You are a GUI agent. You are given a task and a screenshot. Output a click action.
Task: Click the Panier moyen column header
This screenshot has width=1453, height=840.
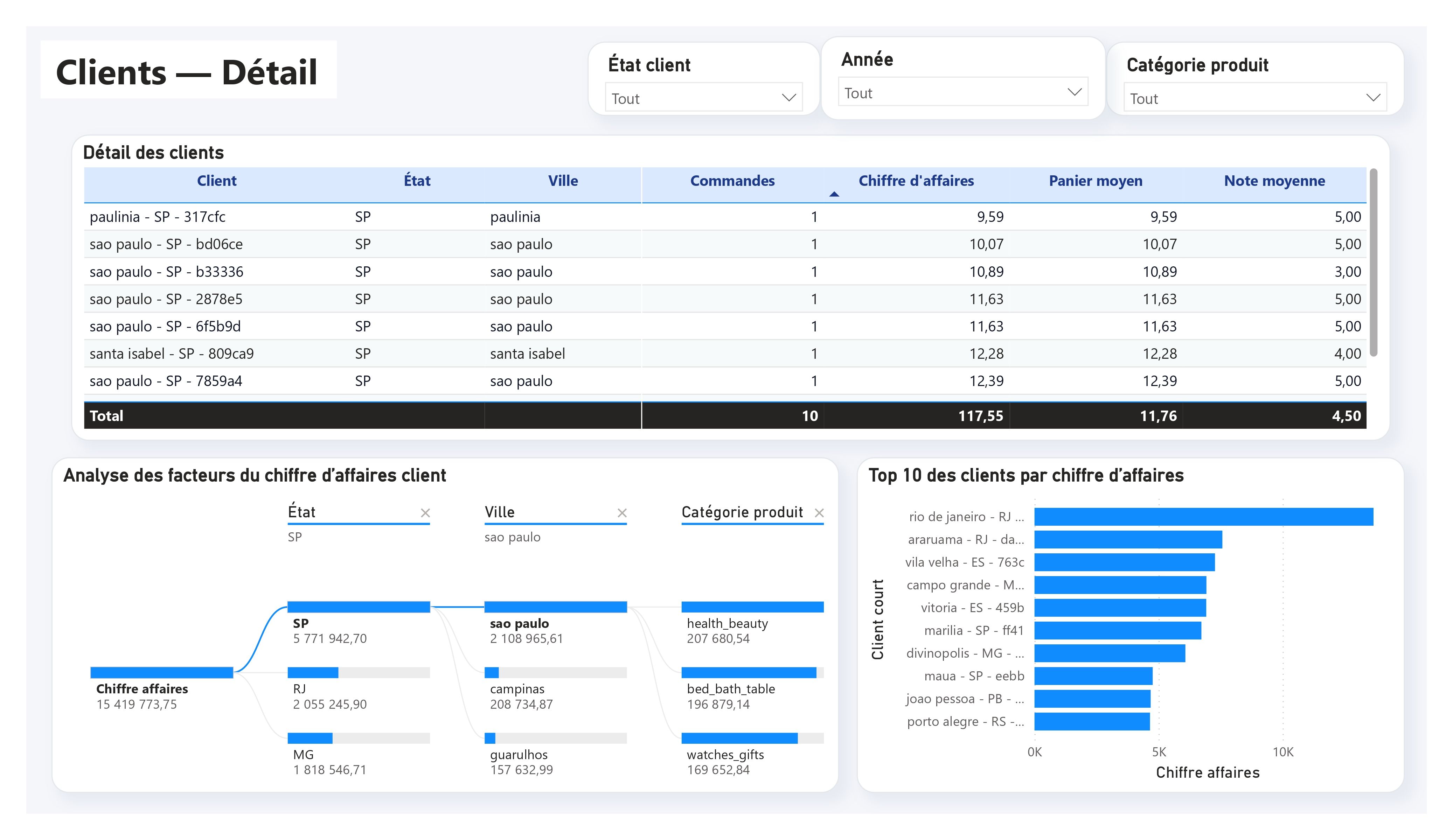click(x=1095, y=181)
